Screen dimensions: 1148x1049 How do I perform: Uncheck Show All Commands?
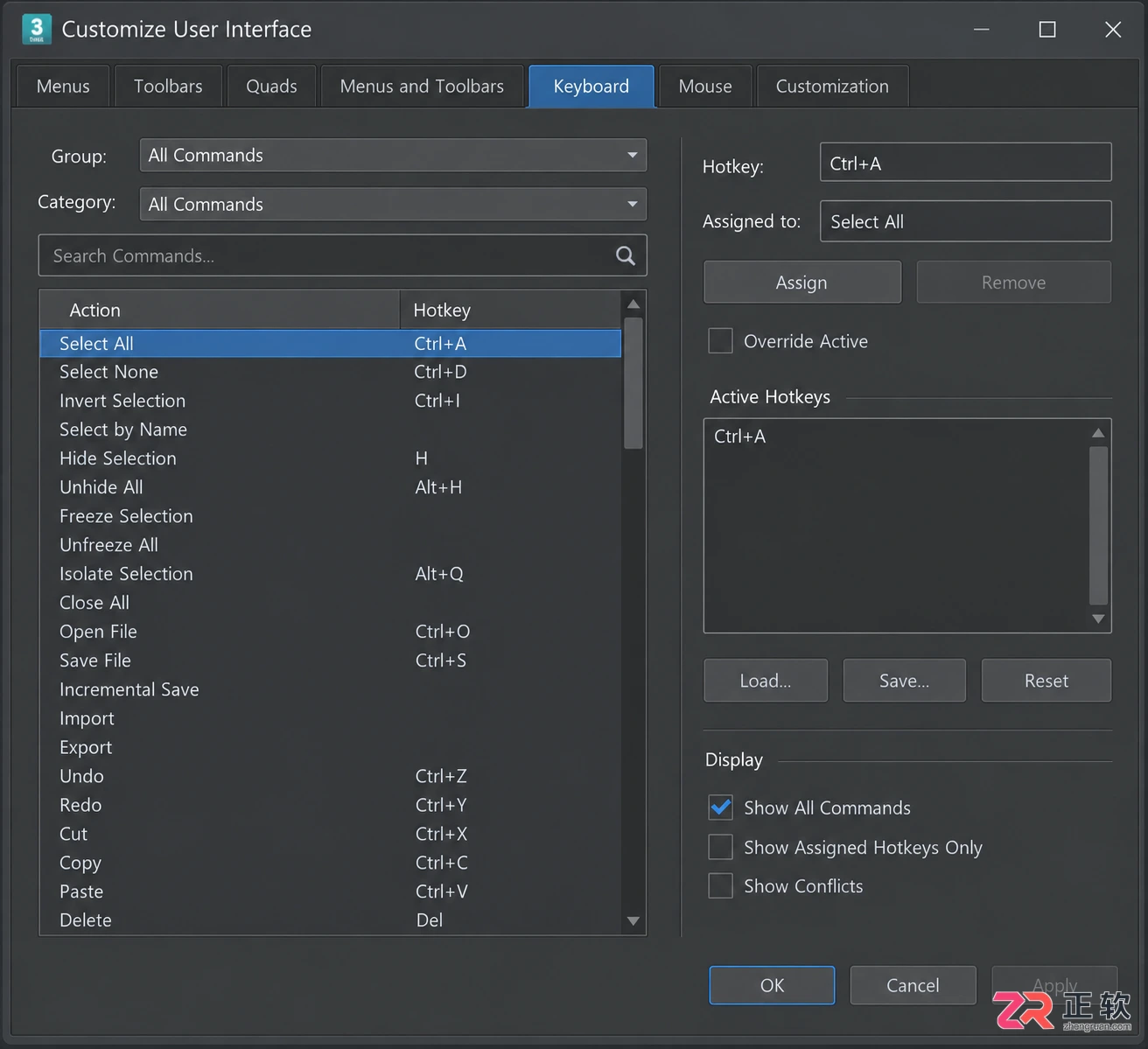coord(720,808)
